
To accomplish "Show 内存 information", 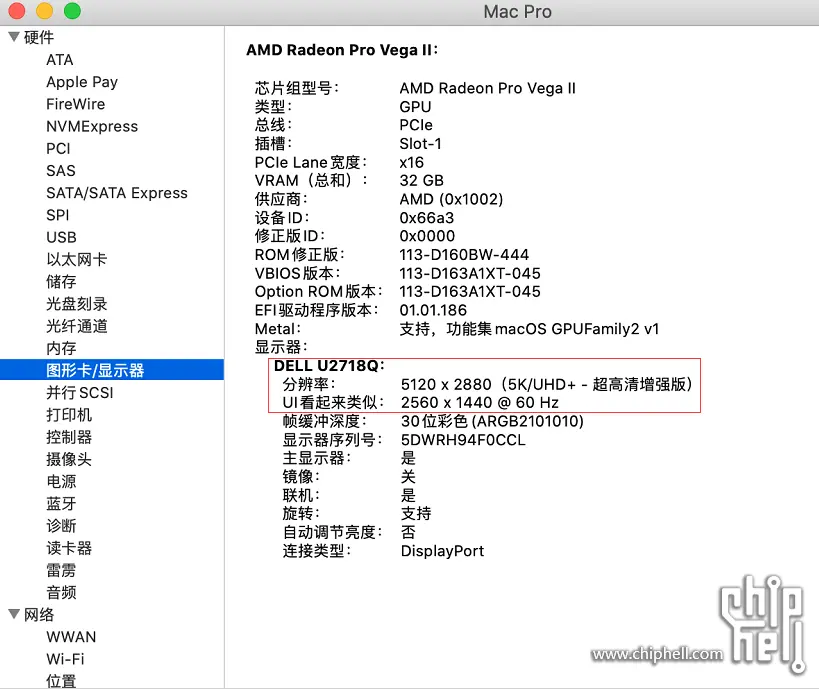I will [61, 348].
